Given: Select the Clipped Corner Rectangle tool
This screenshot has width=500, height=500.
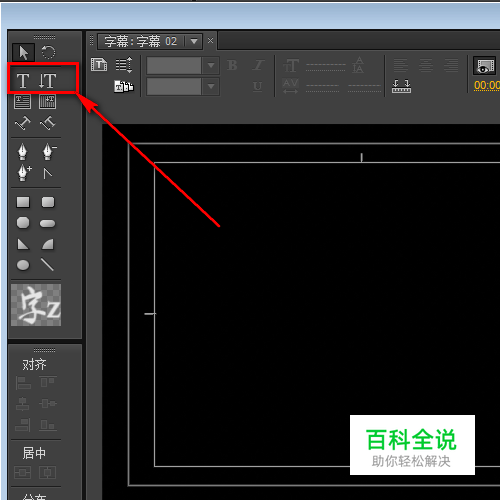Looking at the screenshot, I should click(x=23, y=223).
